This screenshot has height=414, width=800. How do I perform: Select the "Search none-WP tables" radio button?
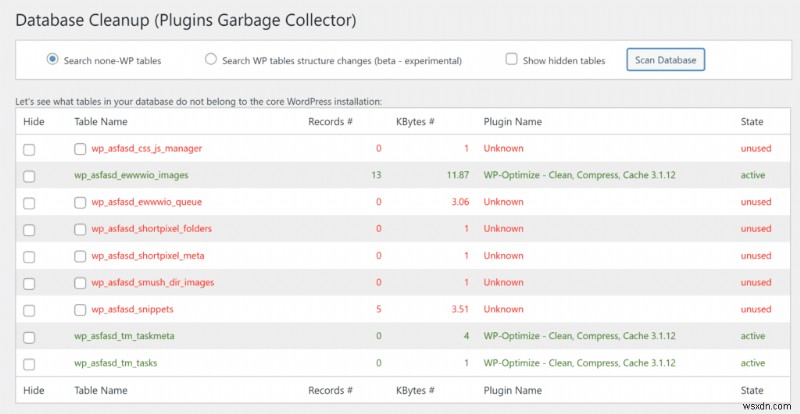coord(52,60)
